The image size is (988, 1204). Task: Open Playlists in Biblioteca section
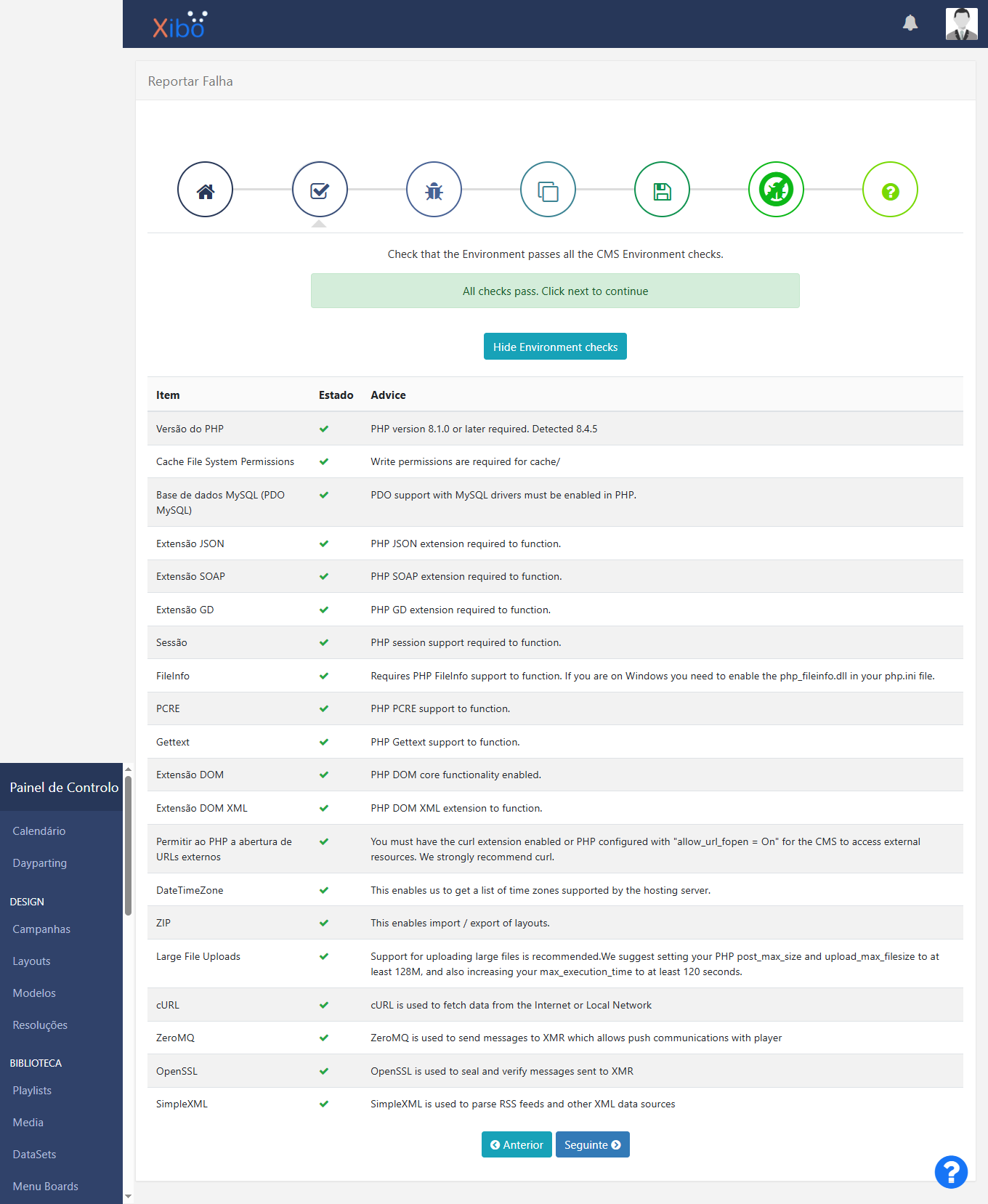(32, 1090)
